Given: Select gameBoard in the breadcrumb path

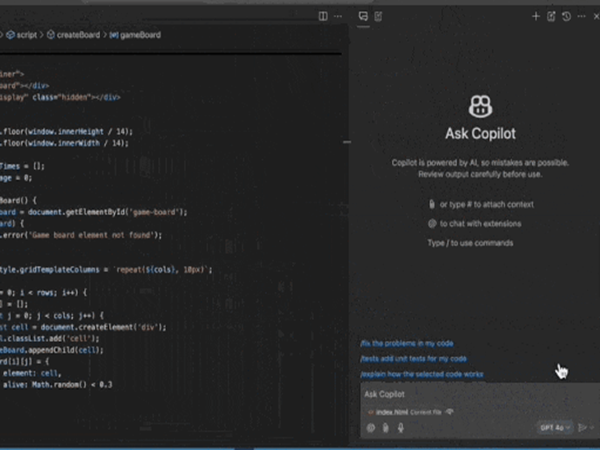Looking at the screenshot, I should (x=139, y=35).
